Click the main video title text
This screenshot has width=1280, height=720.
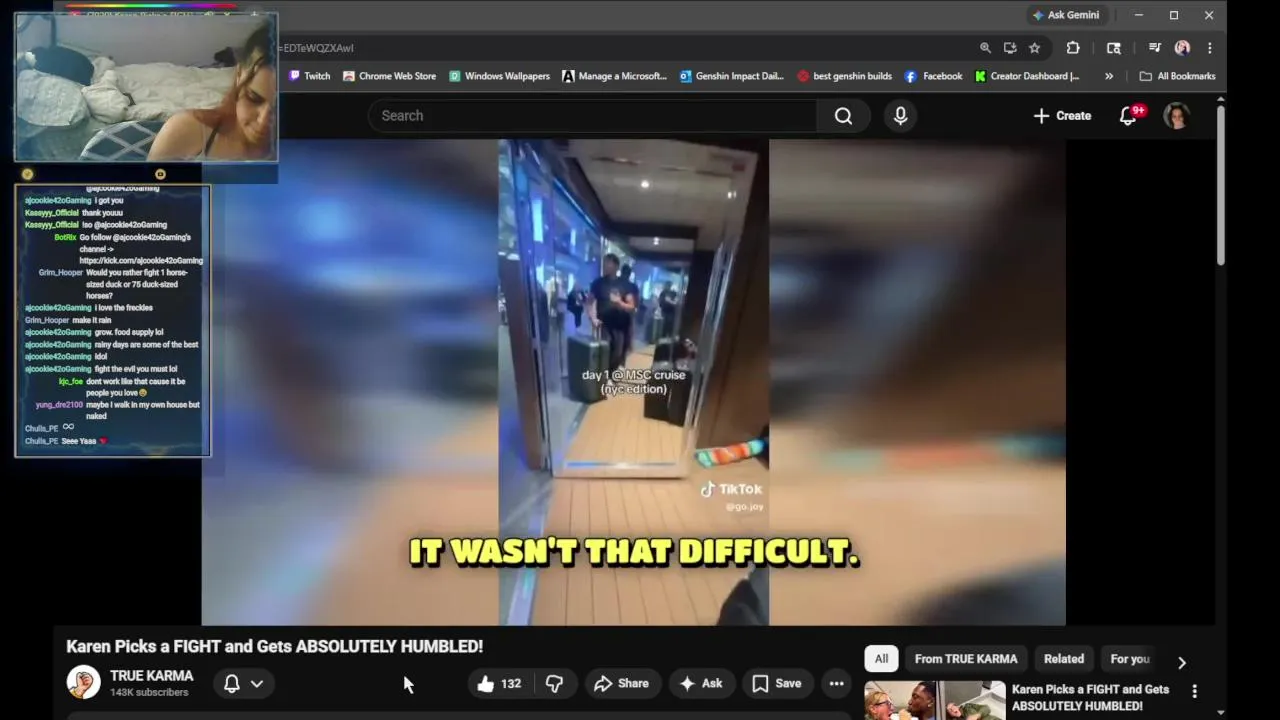[x=275, y=646]
